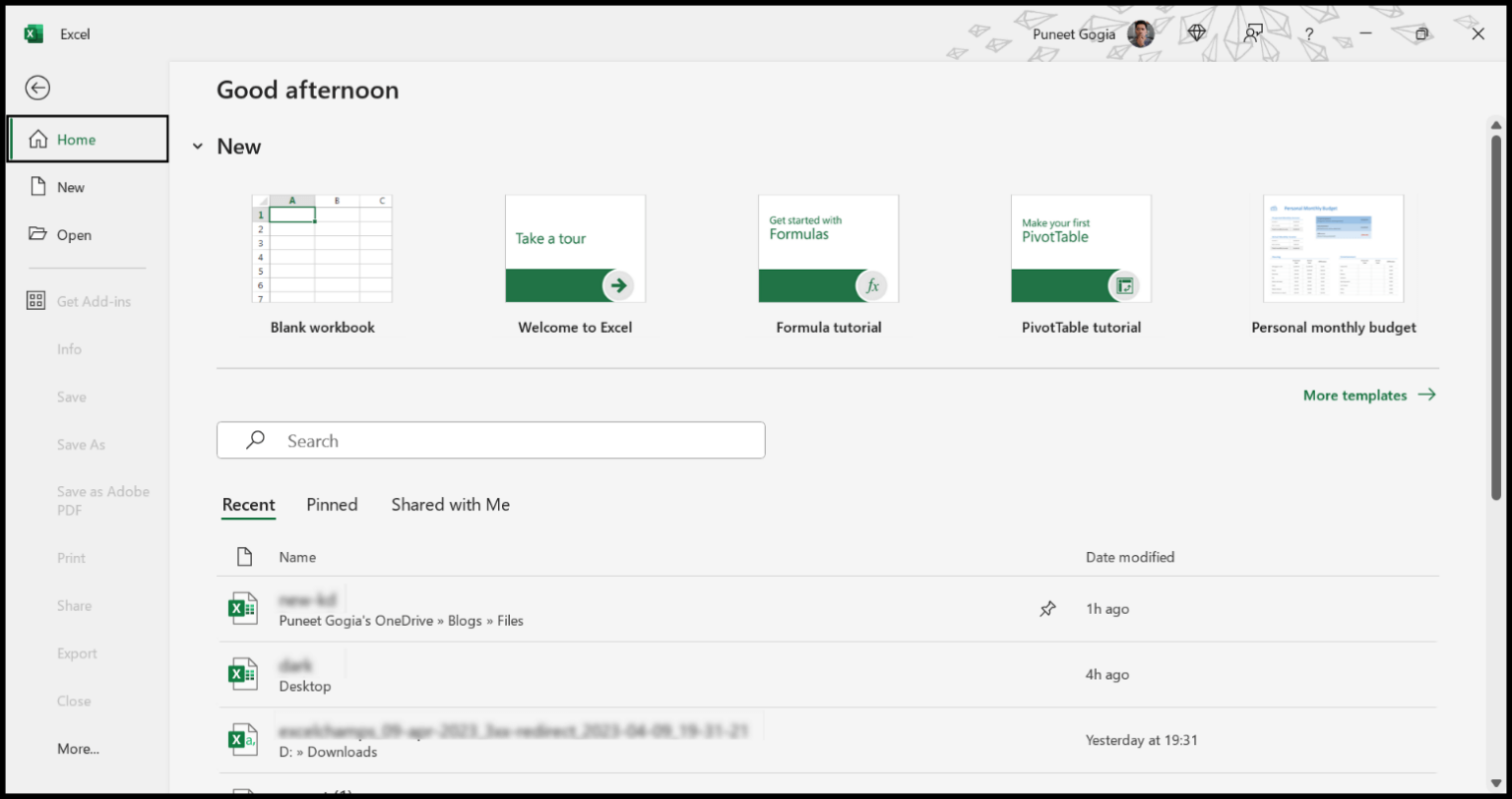Click the More templates link
The height and width of the screenshot is (799, 1512).
(1368, 395)
